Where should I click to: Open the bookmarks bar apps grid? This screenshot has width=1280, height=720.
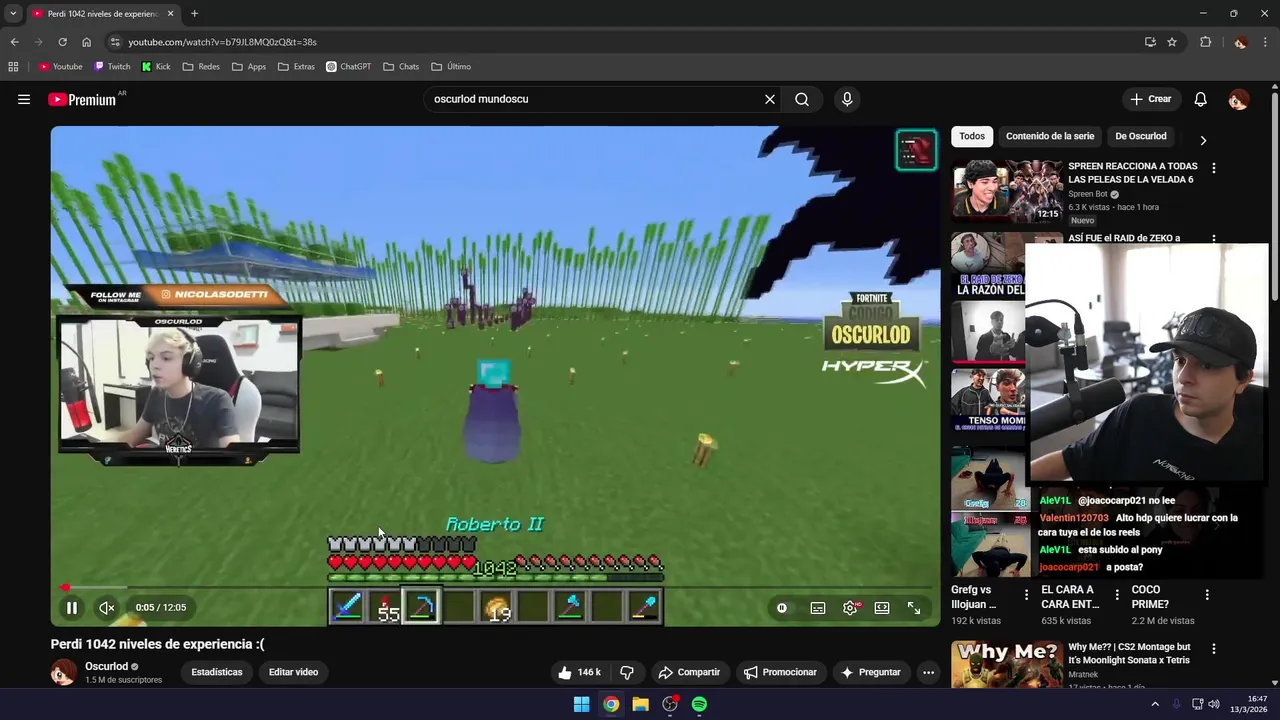[13, 67]
